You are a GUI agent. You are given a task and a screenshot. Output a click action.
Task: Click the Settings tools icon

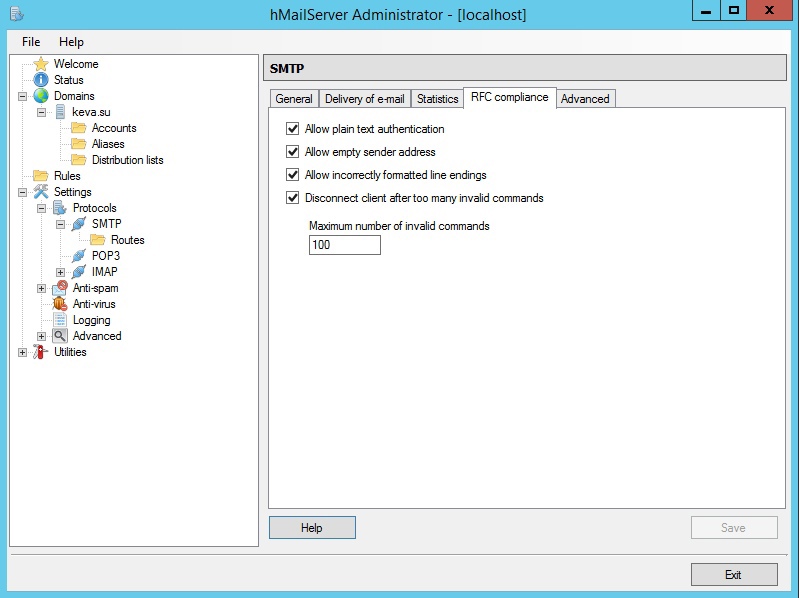tap(41, 192)
